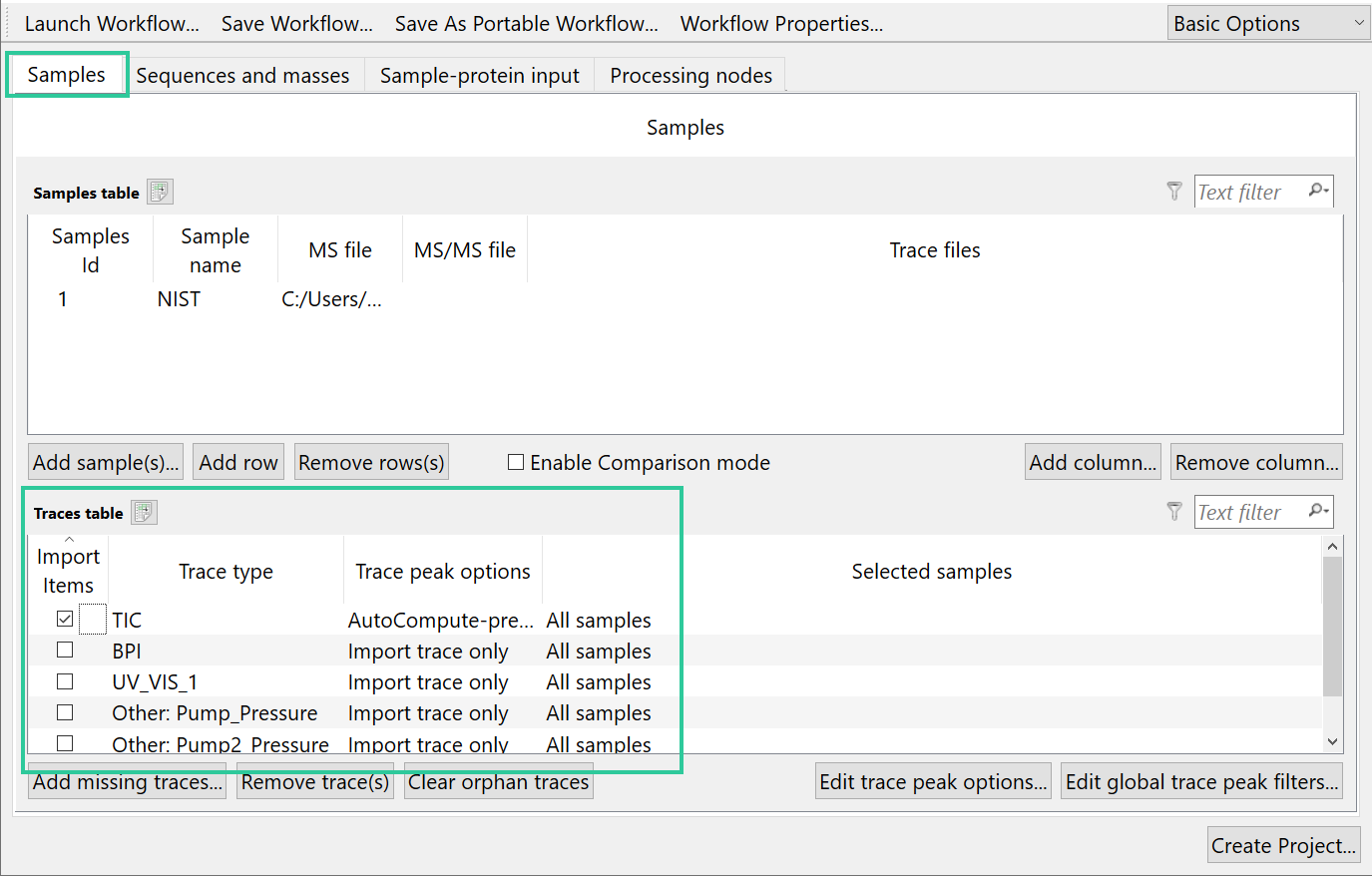Switch to the Samples tab

pyautogui.click(x=66, y=75)
